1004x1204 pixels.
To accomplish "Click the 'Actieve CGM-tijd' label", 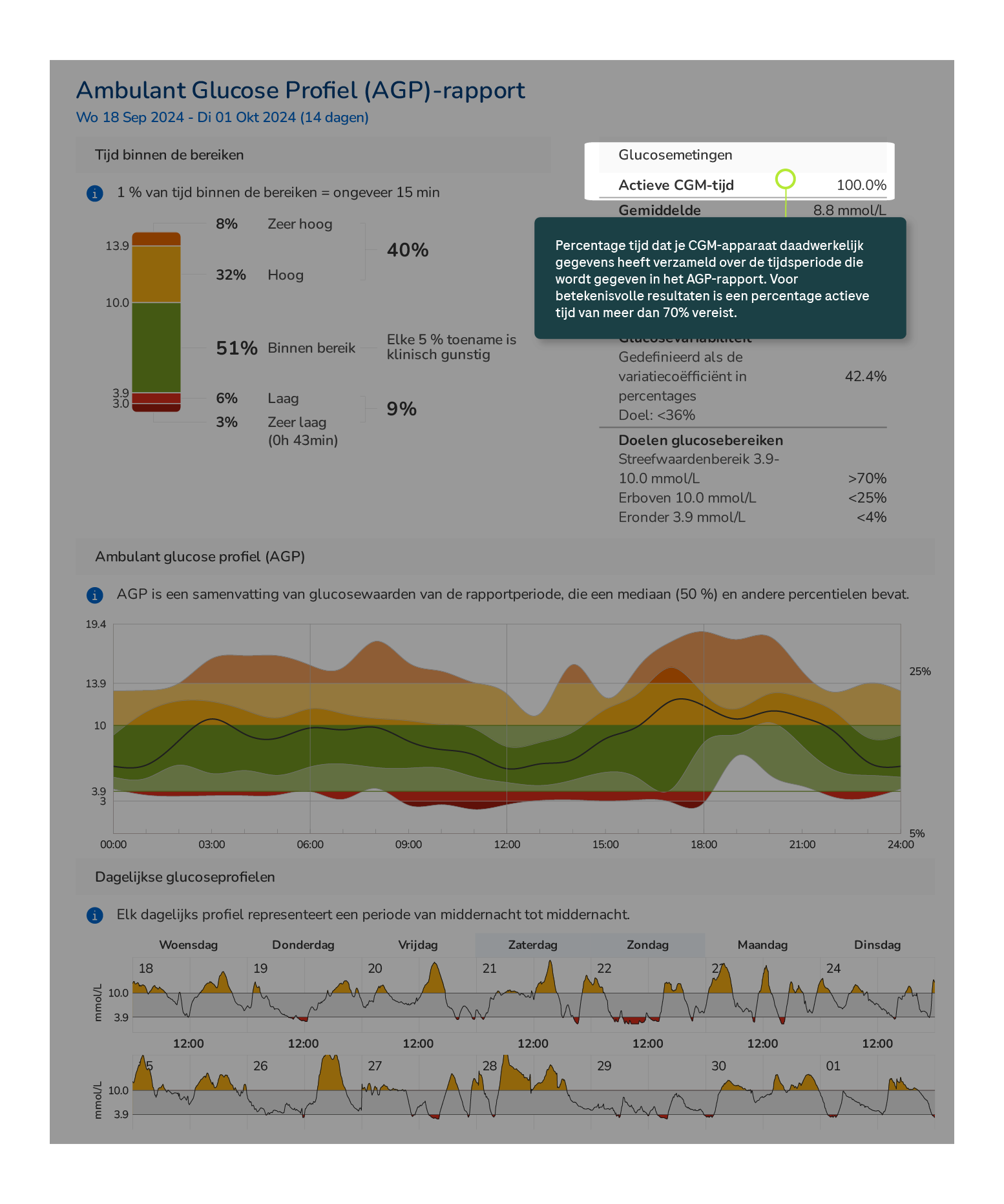I will (676, 185).
